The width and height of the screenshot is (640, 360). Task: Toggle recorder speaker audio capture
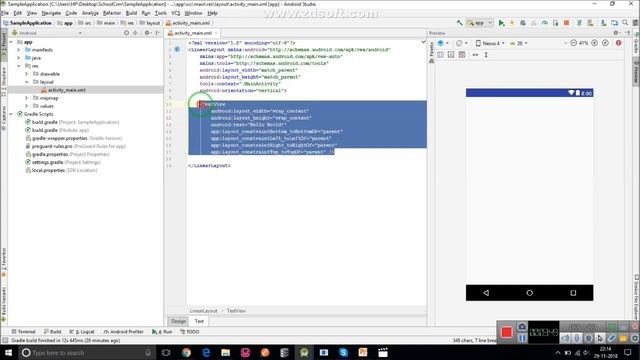point(565,338)
